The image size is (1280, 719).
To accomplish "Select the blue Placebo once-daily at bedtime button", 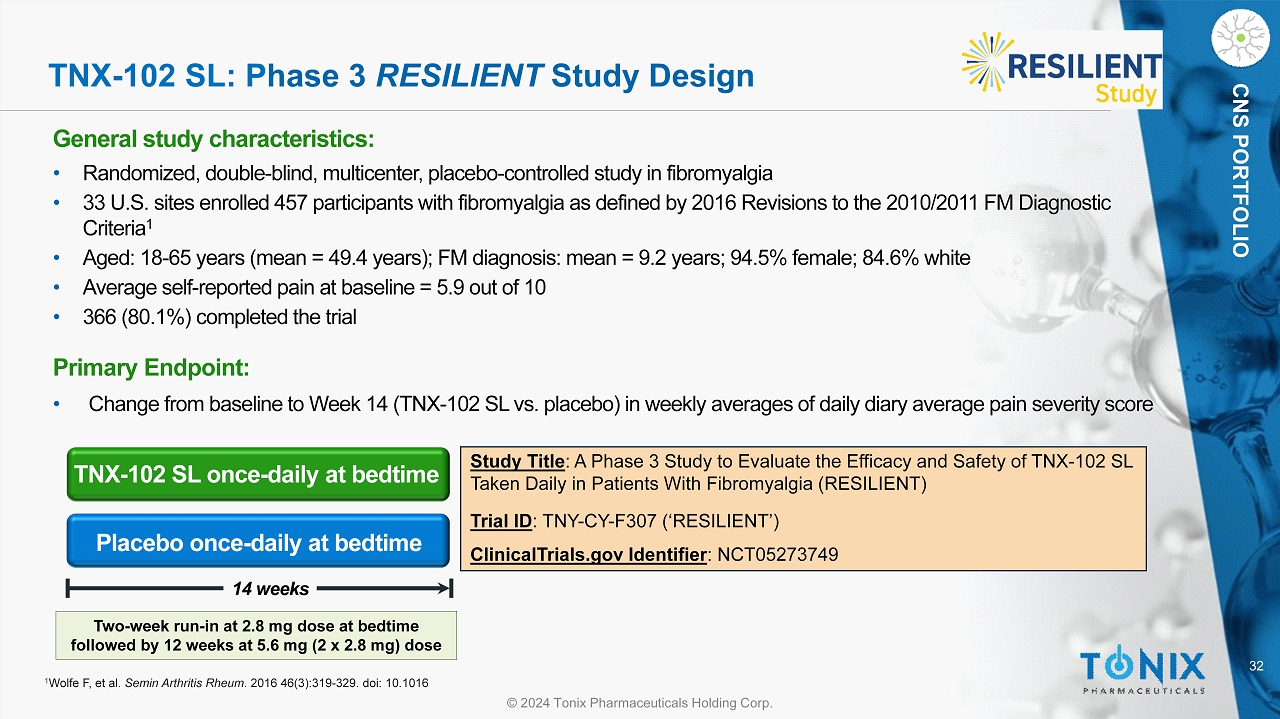I will (257, 542).
